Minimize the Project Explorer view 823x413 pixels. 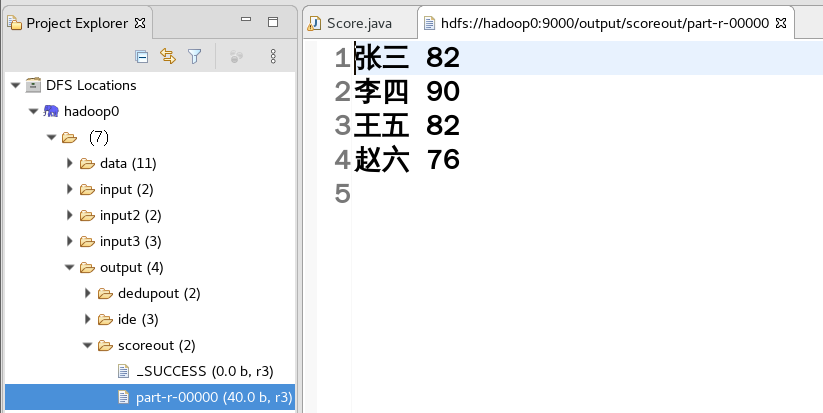click(246, 20)
